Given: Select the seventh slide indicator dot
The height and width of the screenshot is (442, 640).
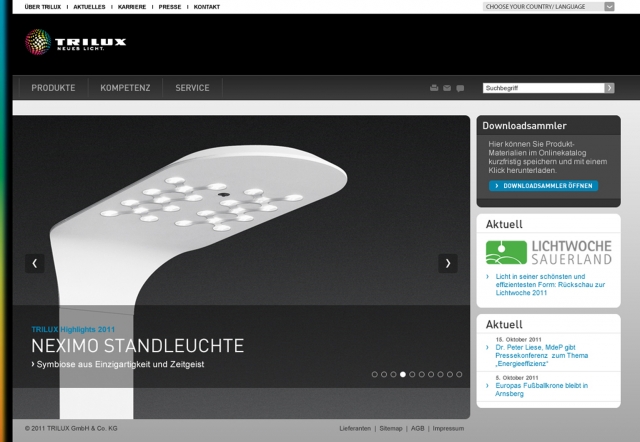Looking at the screenshot, I should (x=431, y=374).
